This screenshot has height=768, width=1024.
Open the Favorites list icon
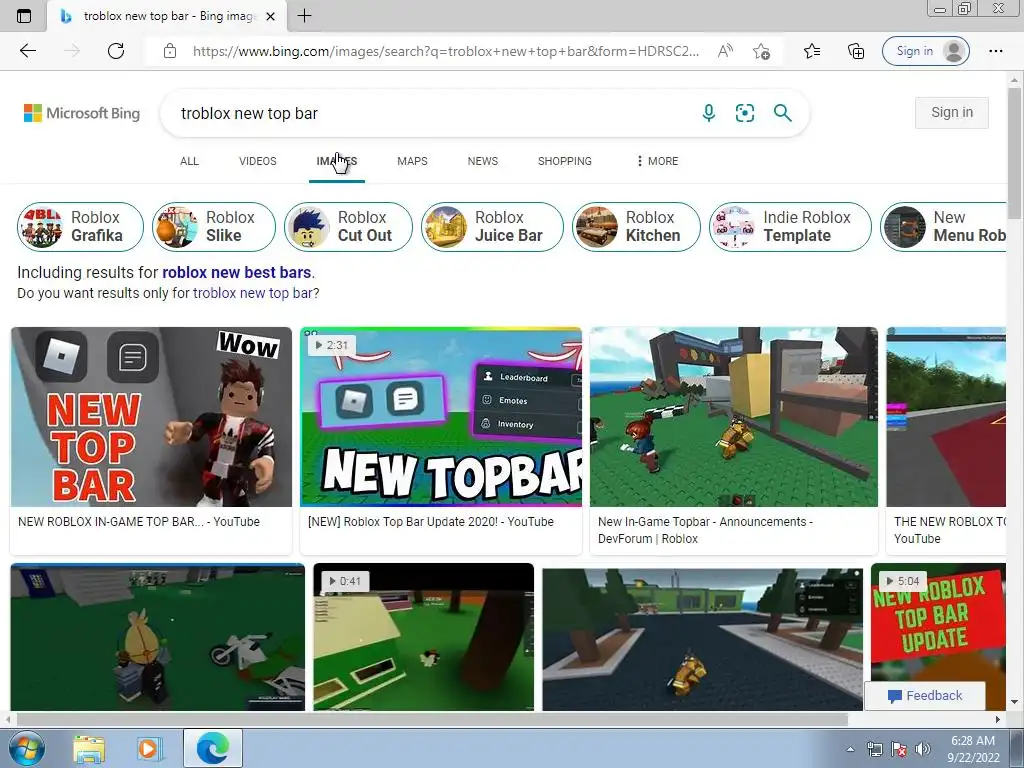point(812,51)
